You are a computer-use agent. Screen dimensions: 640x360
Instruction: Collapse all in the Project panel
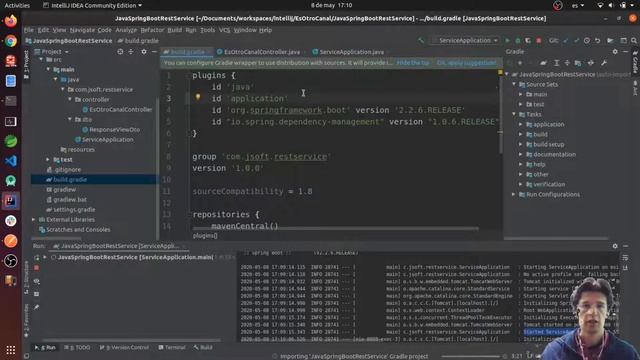click(x=131, y=52)
